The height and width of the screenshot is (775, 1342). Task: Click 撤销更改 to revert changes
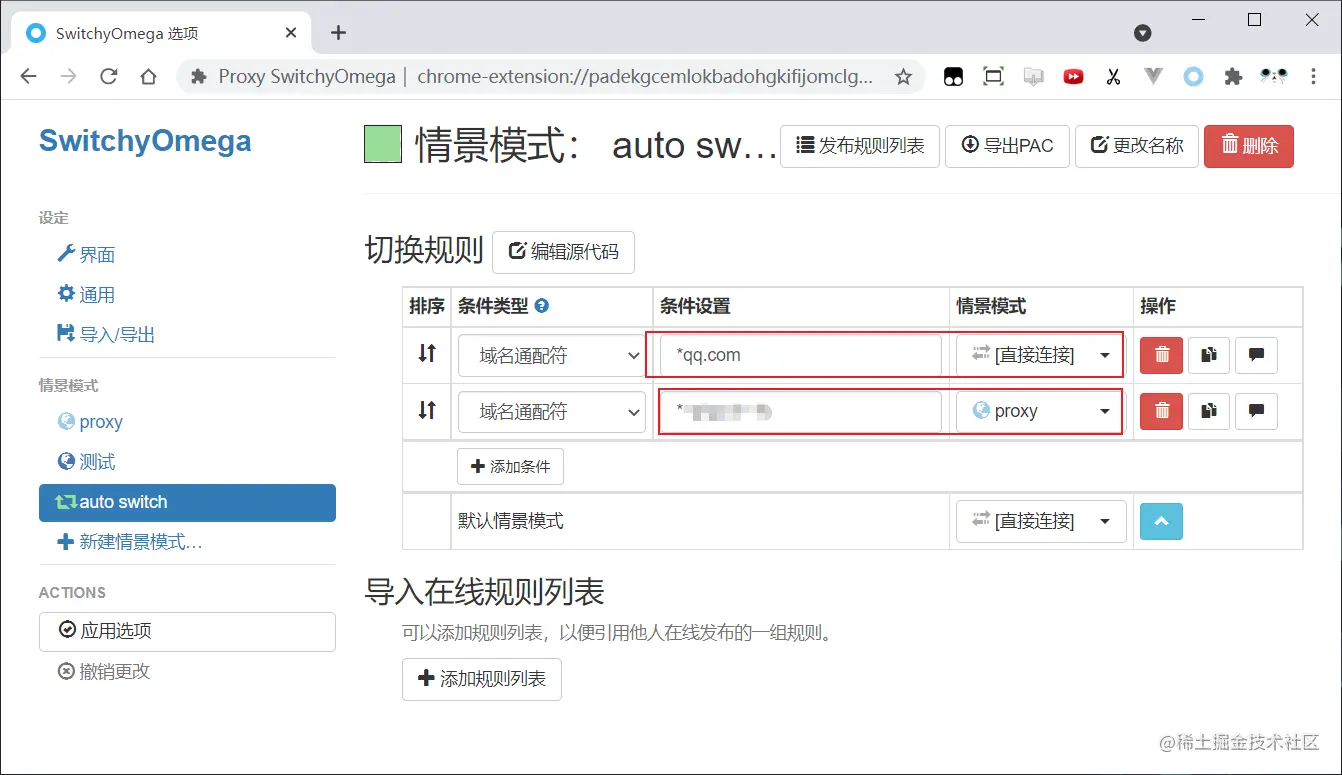point(104,672)
